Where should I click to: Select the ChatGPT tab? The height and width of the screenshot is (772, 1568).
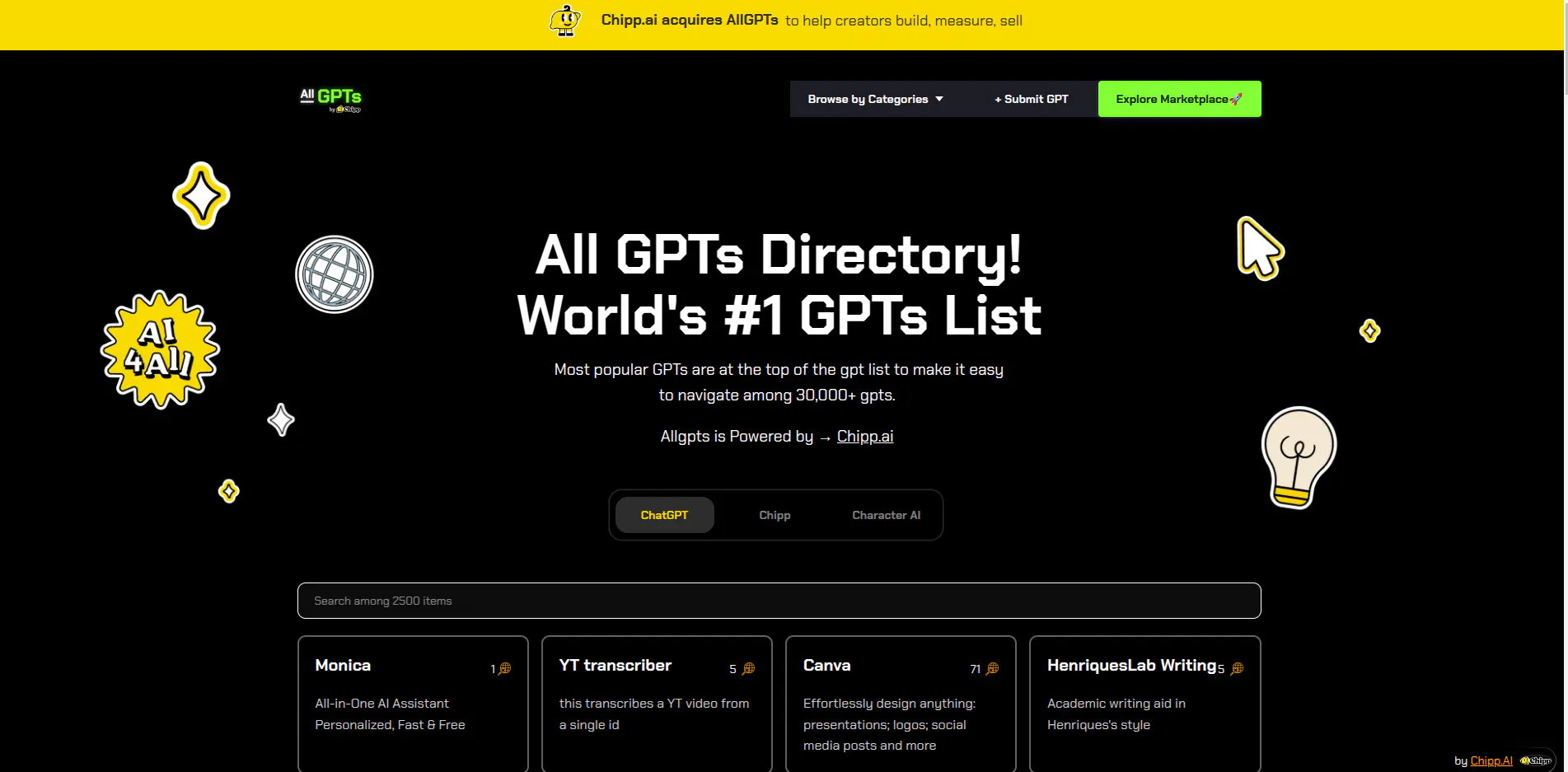(665, 515)
